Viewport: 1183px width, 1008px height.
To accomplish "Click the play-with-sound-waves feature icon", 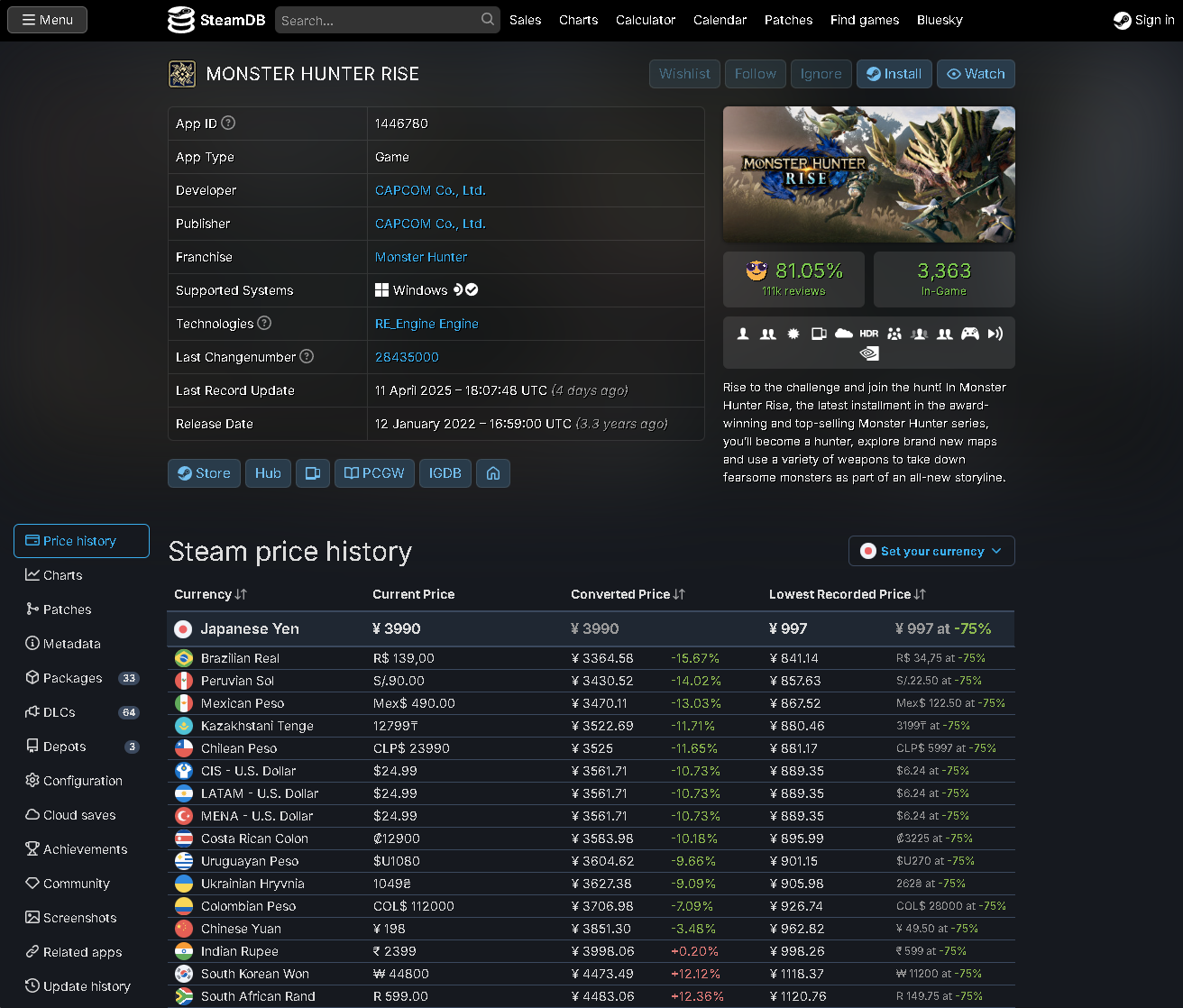I will [x=995, y=334].
